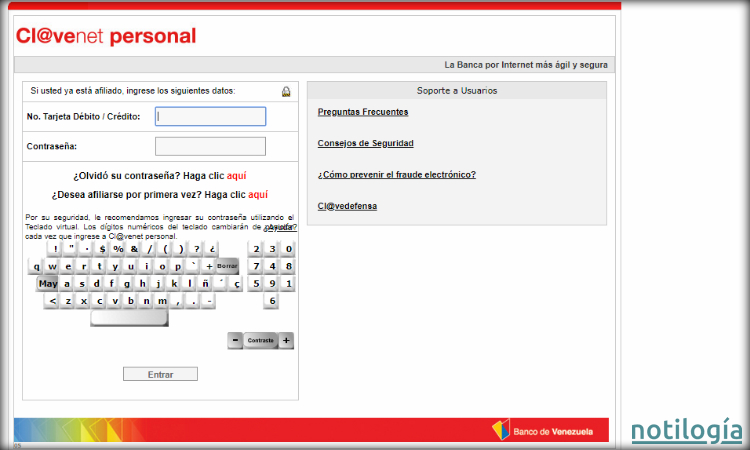The image size is (750, 450).
Task: Click the ')' close parenthesis key
Action: coord(181,249)
